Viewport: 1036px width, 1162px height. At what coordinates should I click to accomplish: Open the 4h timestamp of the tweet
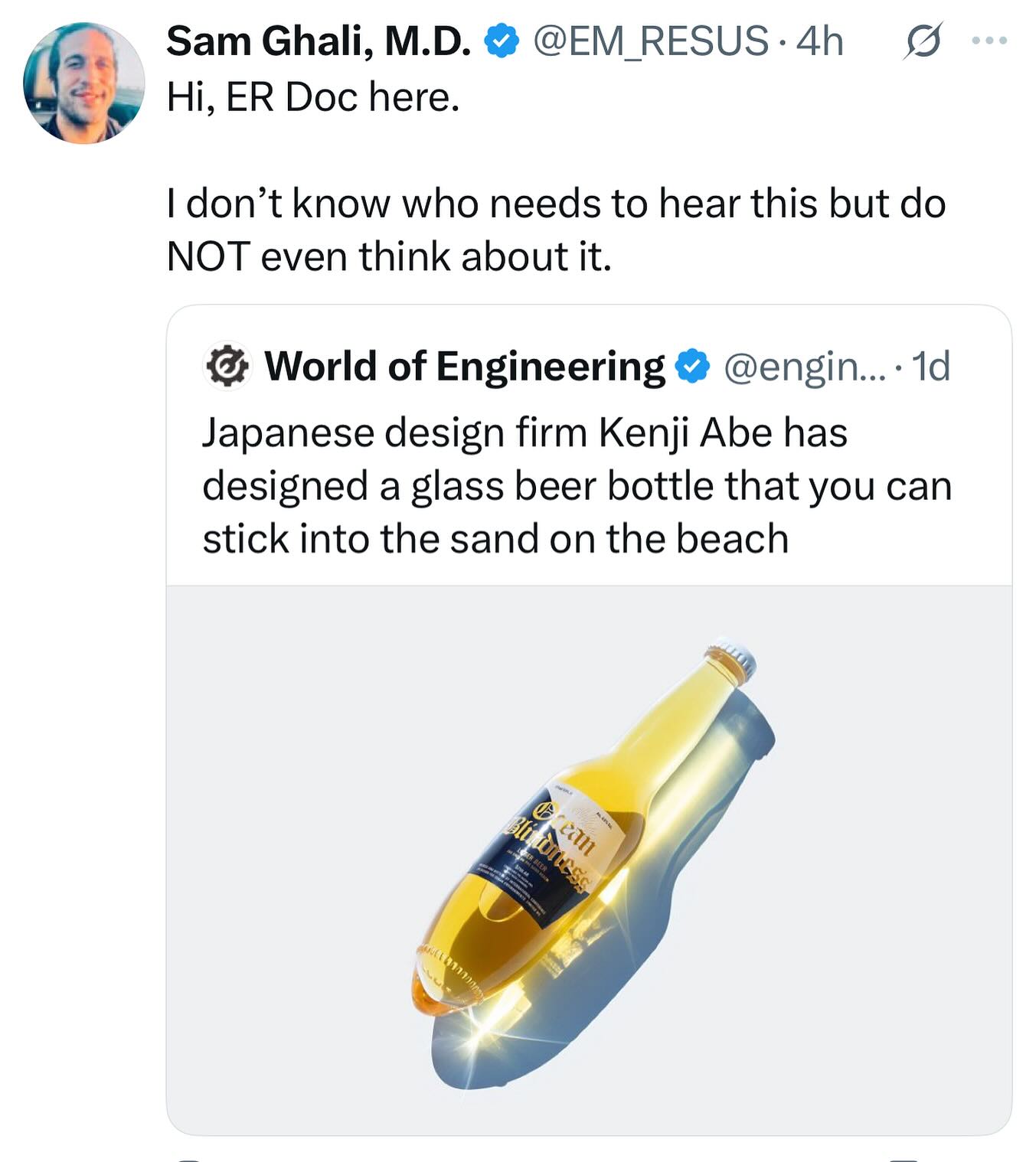(819, 41)
